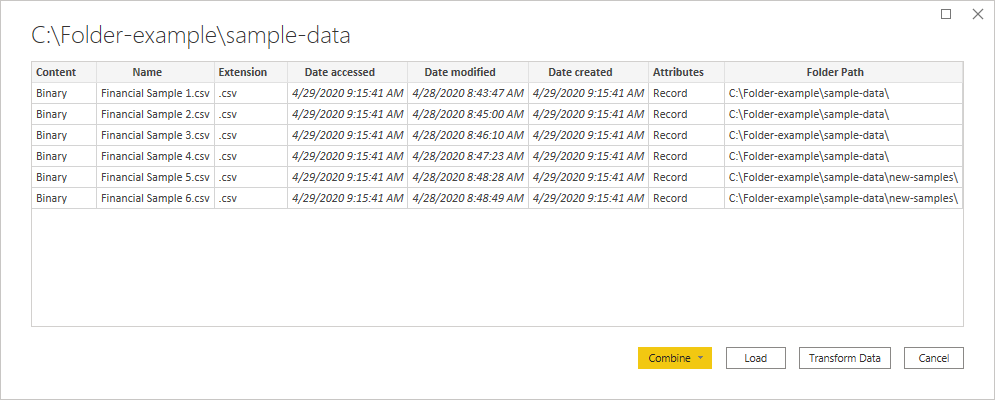Close the dialog window

point(978,14)
